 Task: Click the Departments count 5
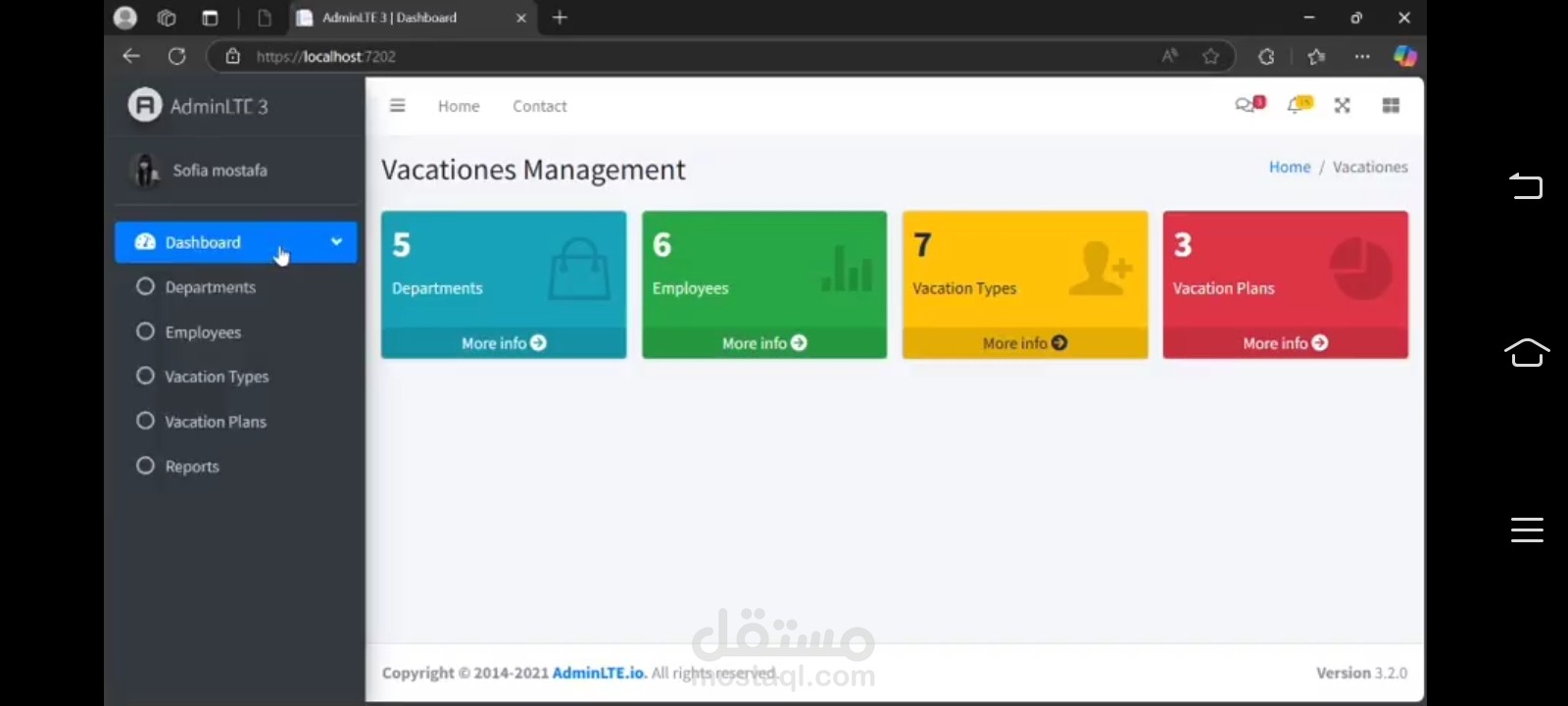click(x=402, y=245)
